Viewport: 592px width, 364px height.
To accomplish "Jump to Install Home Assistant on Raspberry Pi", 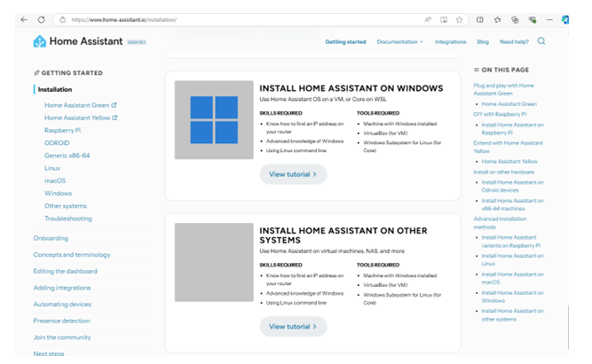I will (512, 129).
